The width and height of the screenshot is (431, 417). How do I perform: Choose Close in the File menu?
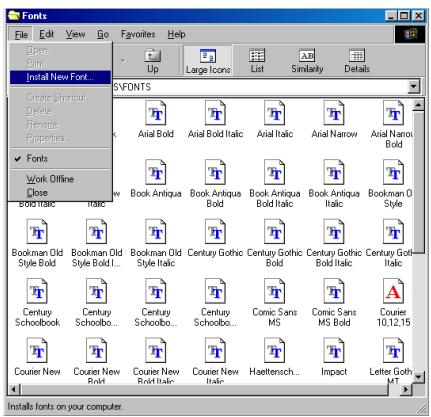pyautogui.click(x=60, y=193)
